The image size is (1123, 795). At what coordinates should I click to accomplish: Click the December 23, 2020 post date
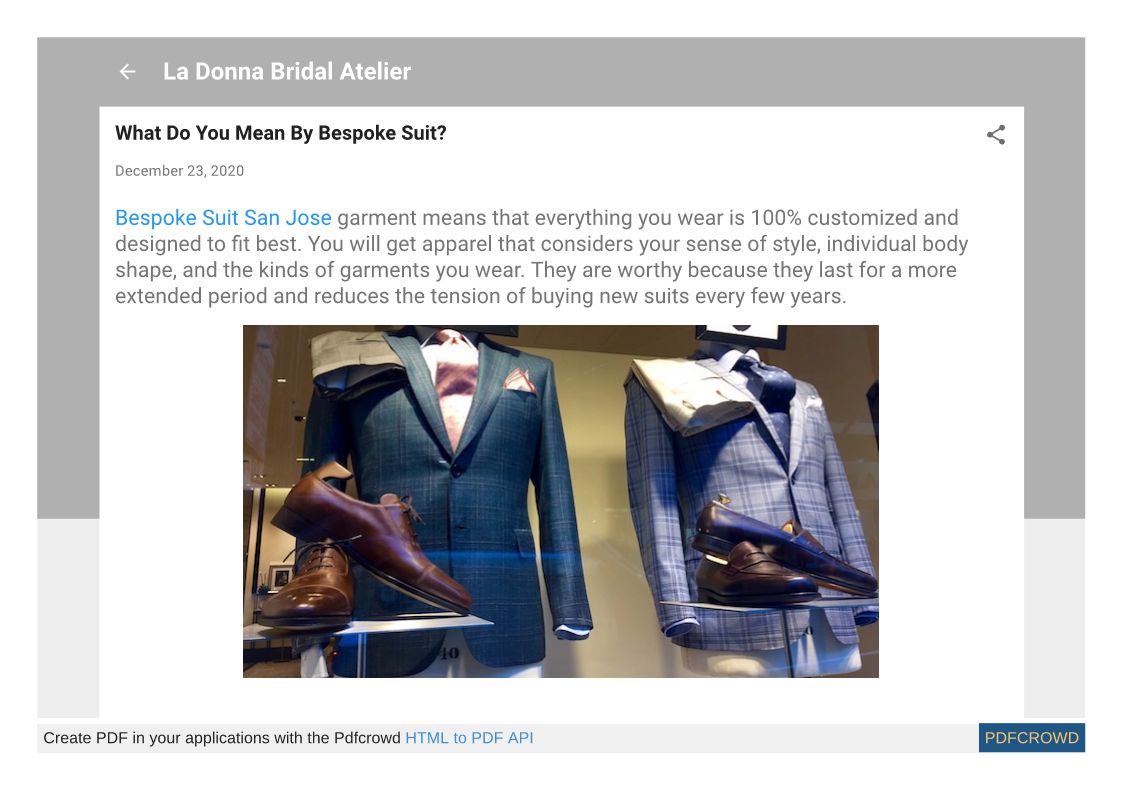tap(180, 171)
